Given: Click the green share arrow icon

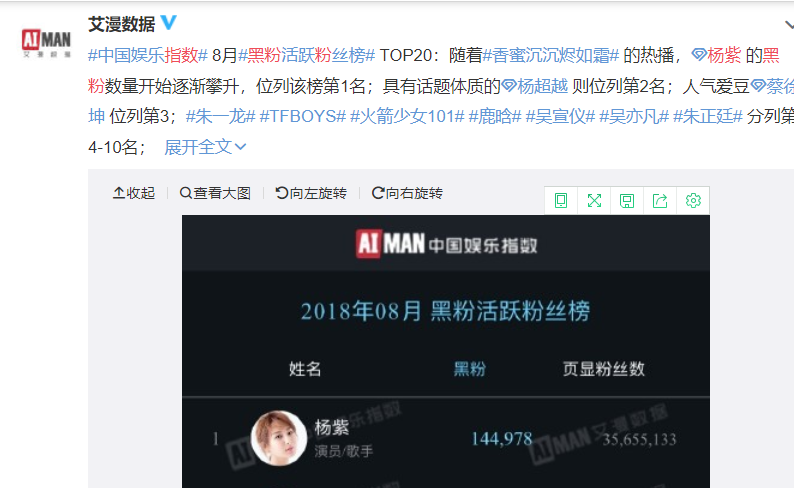Looking at the screenshot, I should pos(660,201).
